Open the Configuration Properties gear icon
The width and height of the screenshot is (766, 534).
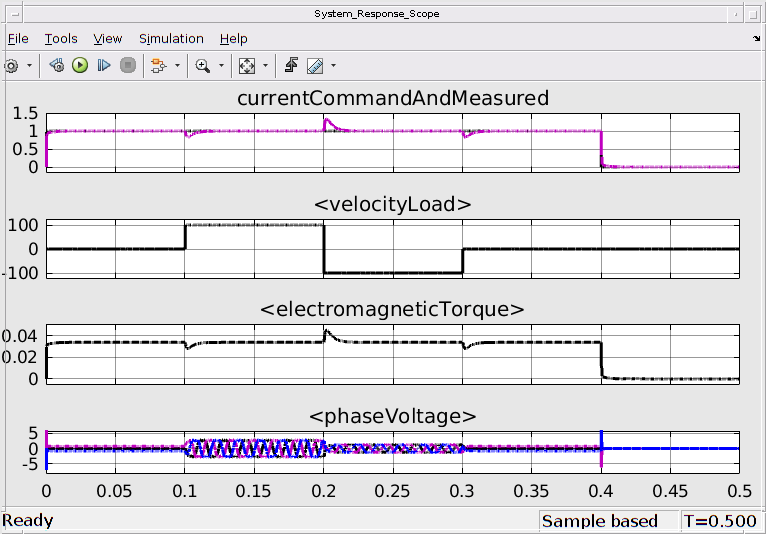(x=12, y=65)
